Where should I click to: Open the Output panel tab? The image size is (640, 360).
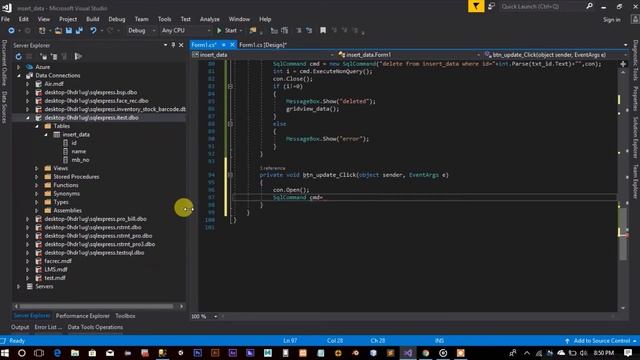tap(20, 327)
